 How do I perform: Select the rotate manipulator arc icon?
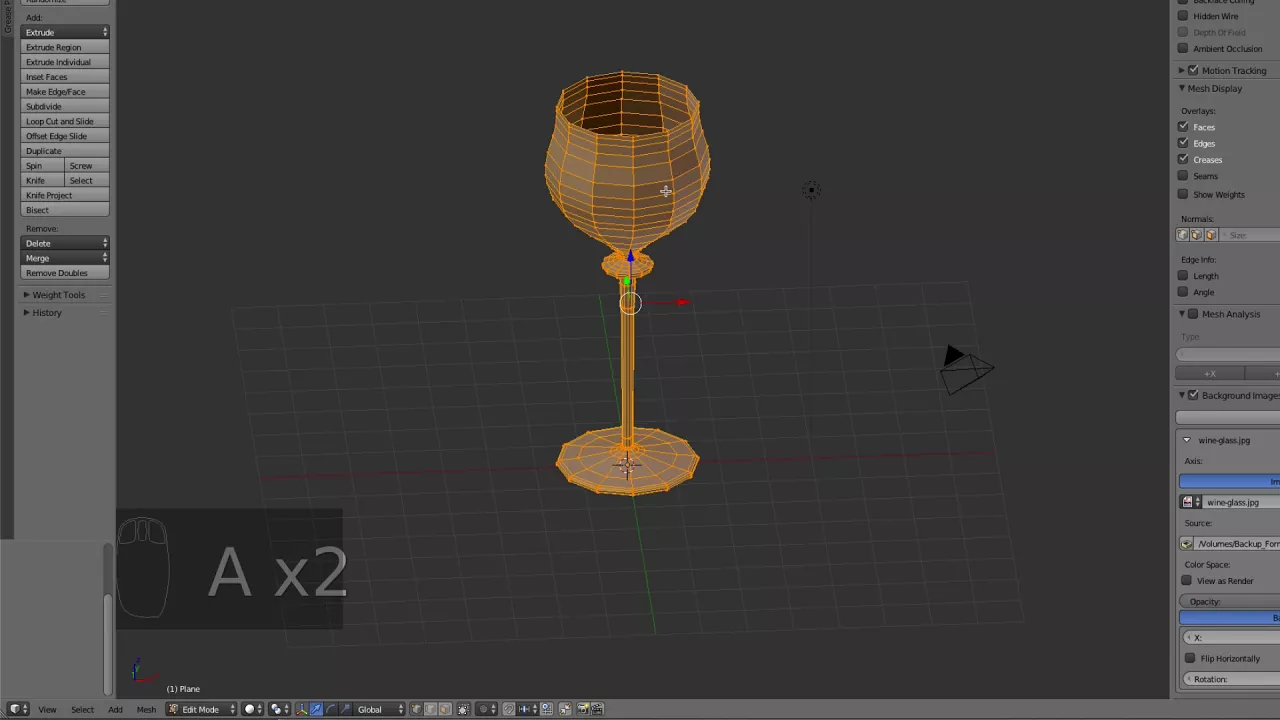[331, 709]
